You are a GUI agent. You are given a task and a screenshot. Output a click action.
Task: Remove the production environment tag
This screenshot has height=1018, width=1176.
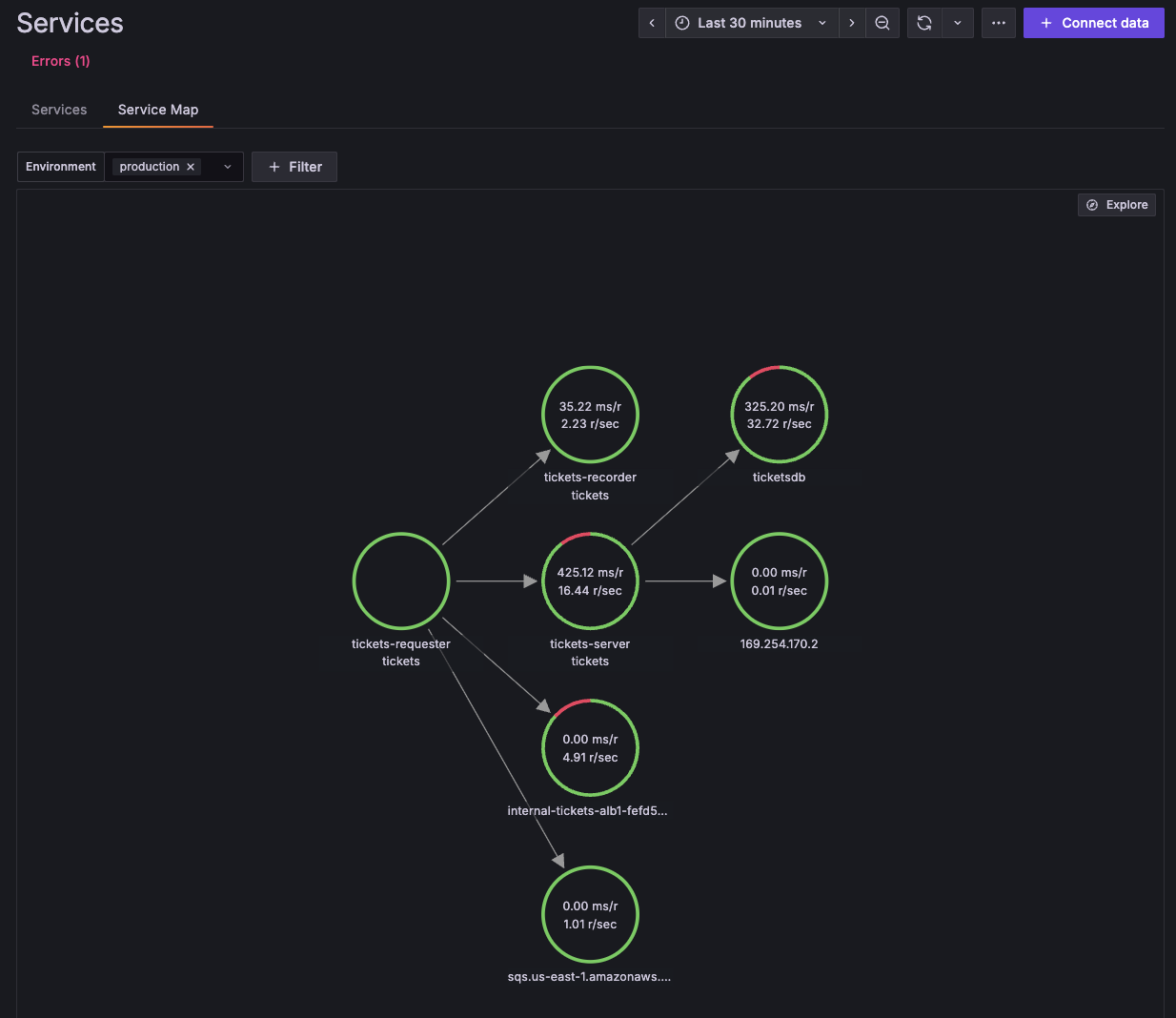tap(191, 167)
